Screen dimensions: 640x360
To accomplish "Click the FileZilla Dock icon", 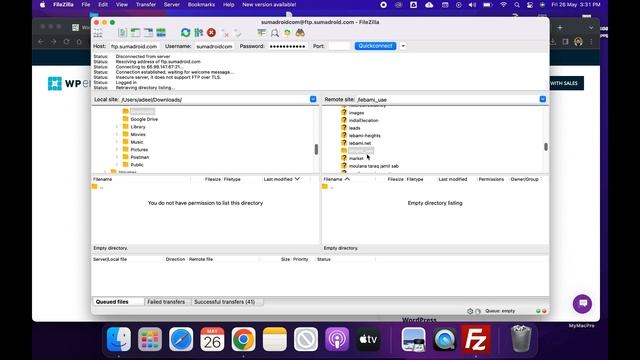I will coord(476,339).
